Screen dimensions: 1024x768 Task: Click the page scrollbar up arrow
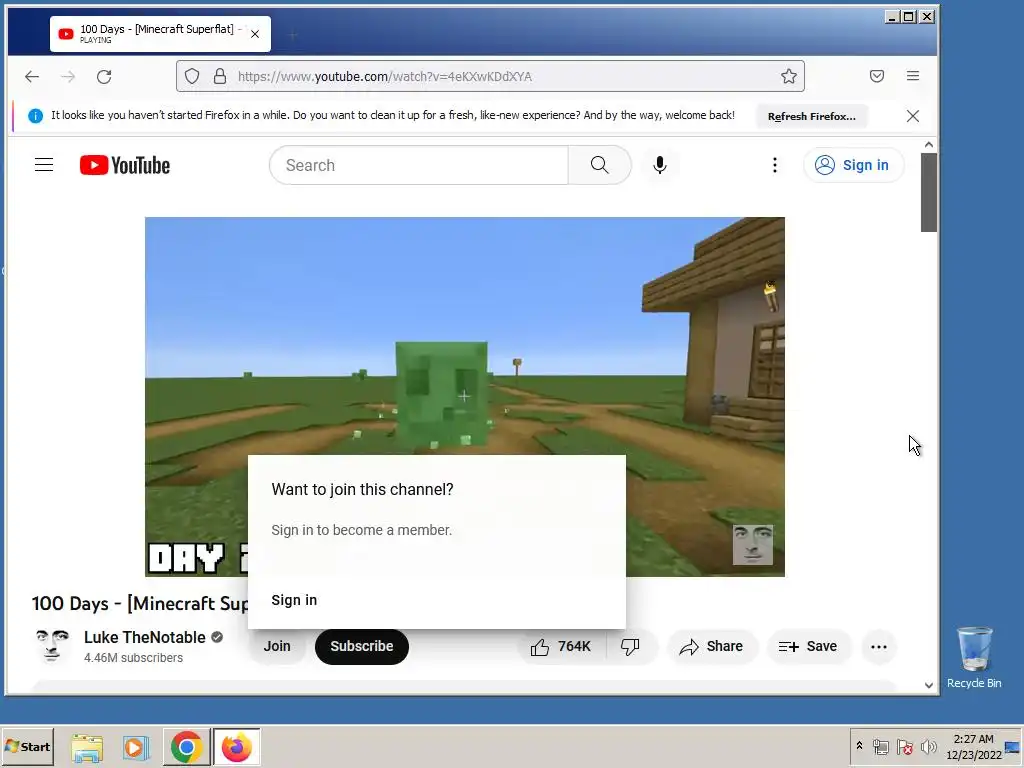coord(929,145)
